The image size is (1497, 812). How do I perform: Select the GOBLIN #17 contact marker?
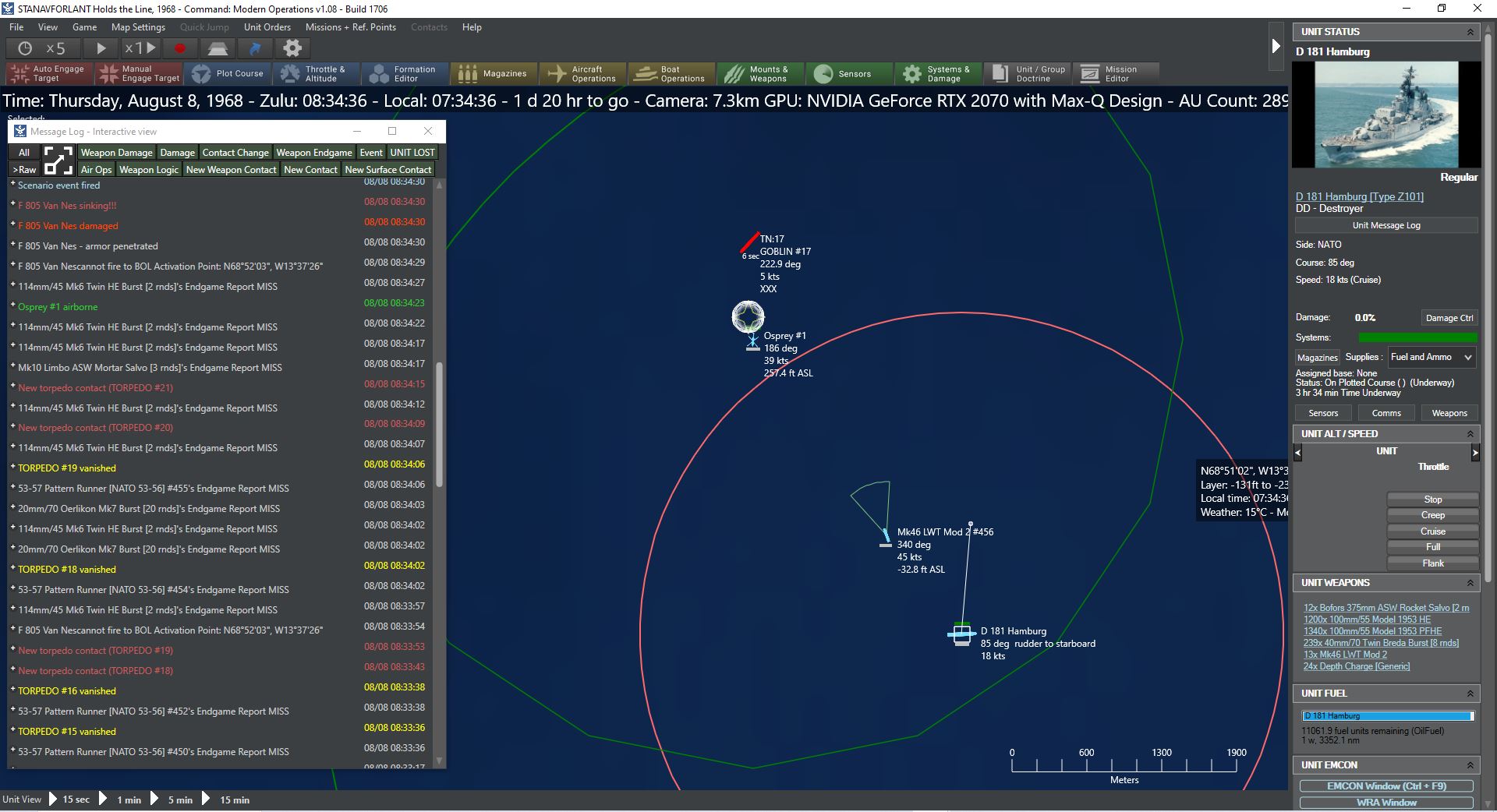point(749,242)
